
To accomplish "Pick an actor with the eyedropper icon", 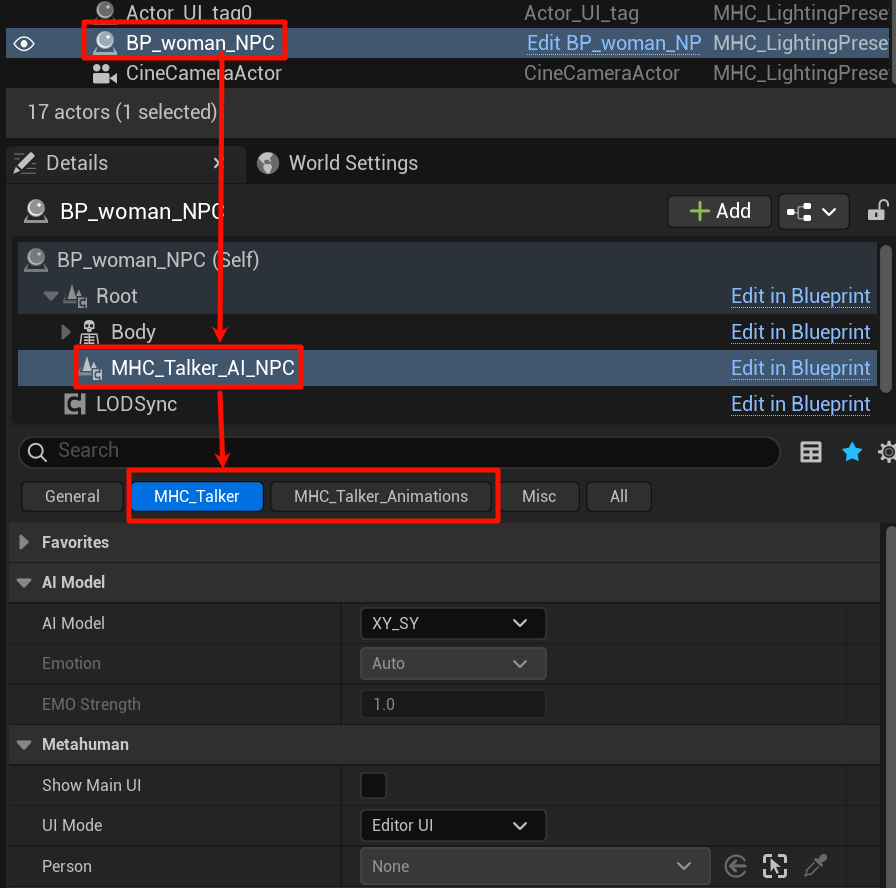I will [x=815, y=866].
